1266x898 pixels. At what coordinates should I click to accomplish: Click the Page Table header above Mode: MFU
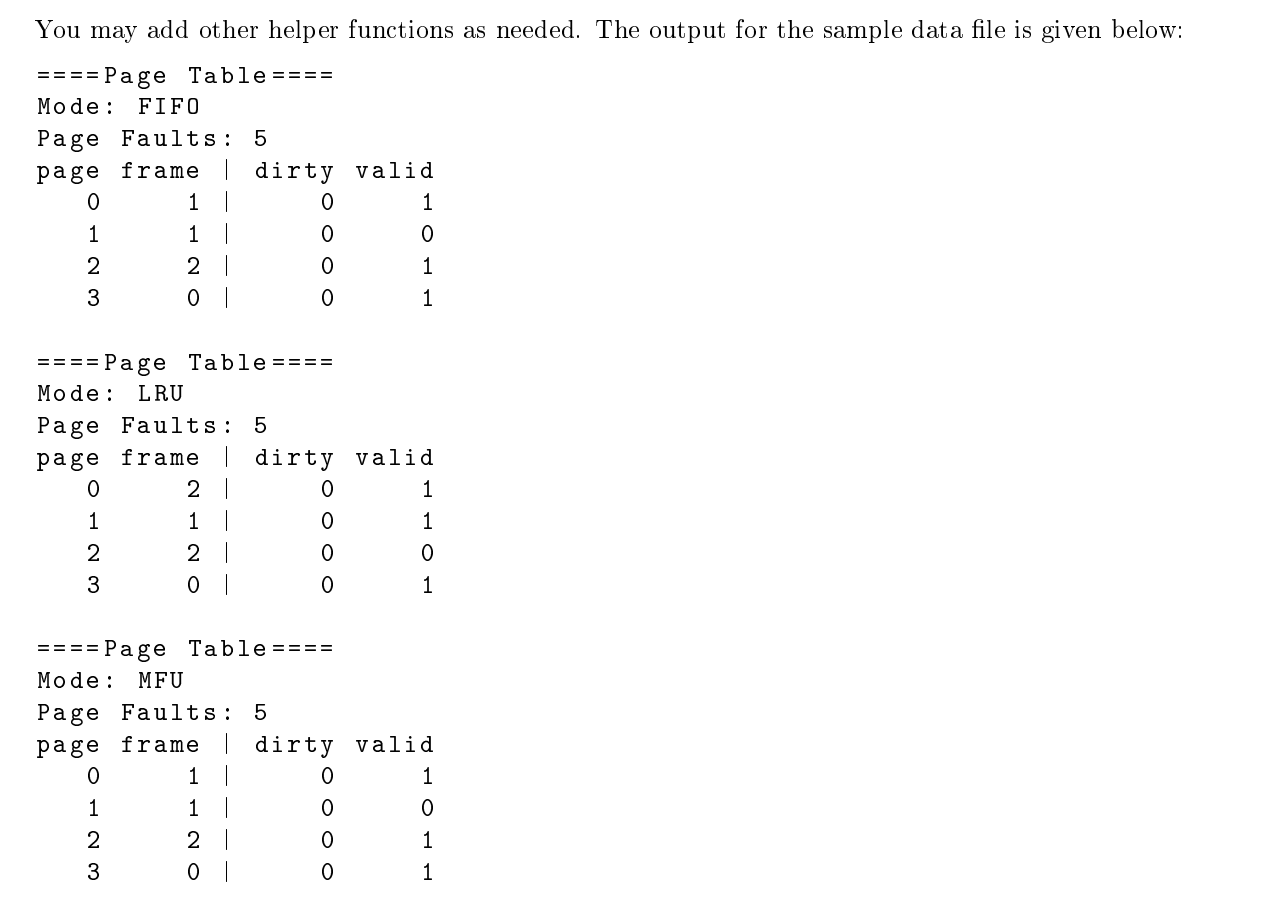pyautogui.click(x=185, y=650)
